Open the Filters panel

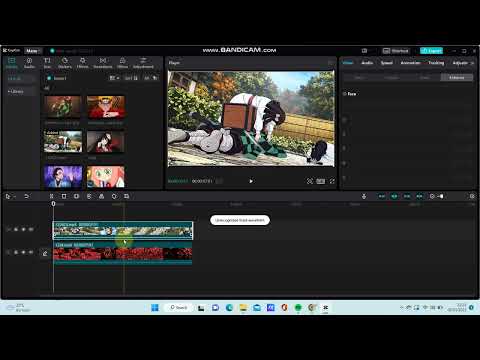click(x=122, y=62)
